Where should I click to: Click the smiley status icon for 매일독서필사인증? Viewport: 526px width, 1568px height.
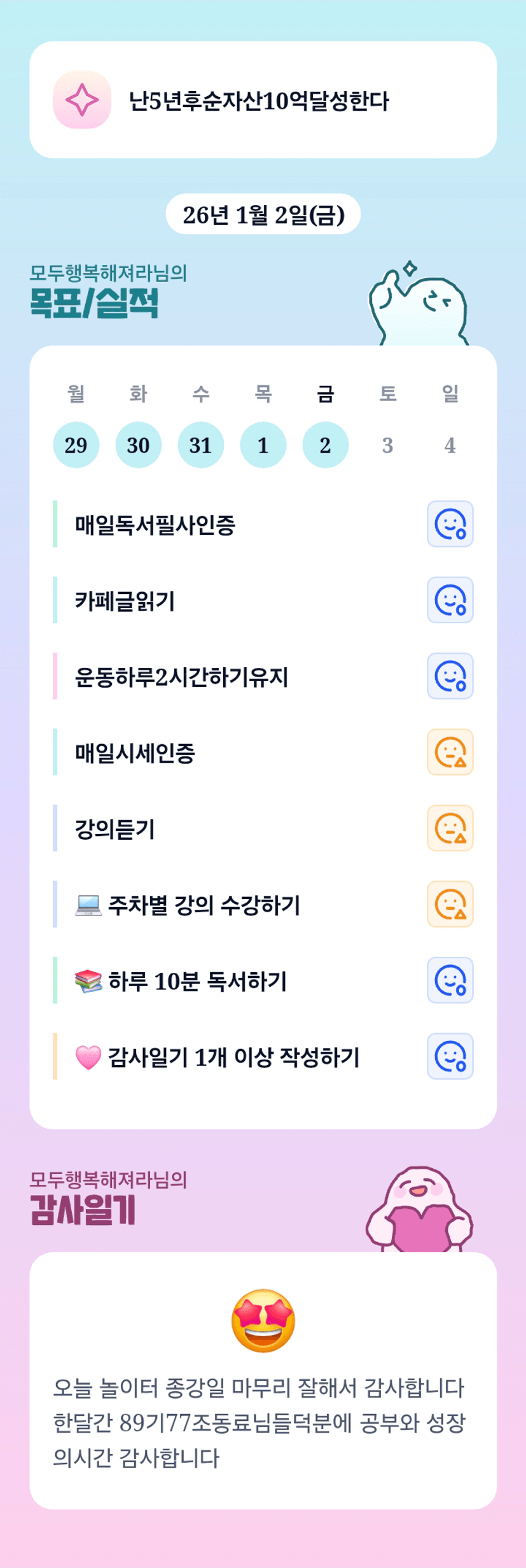pos(450,524)
